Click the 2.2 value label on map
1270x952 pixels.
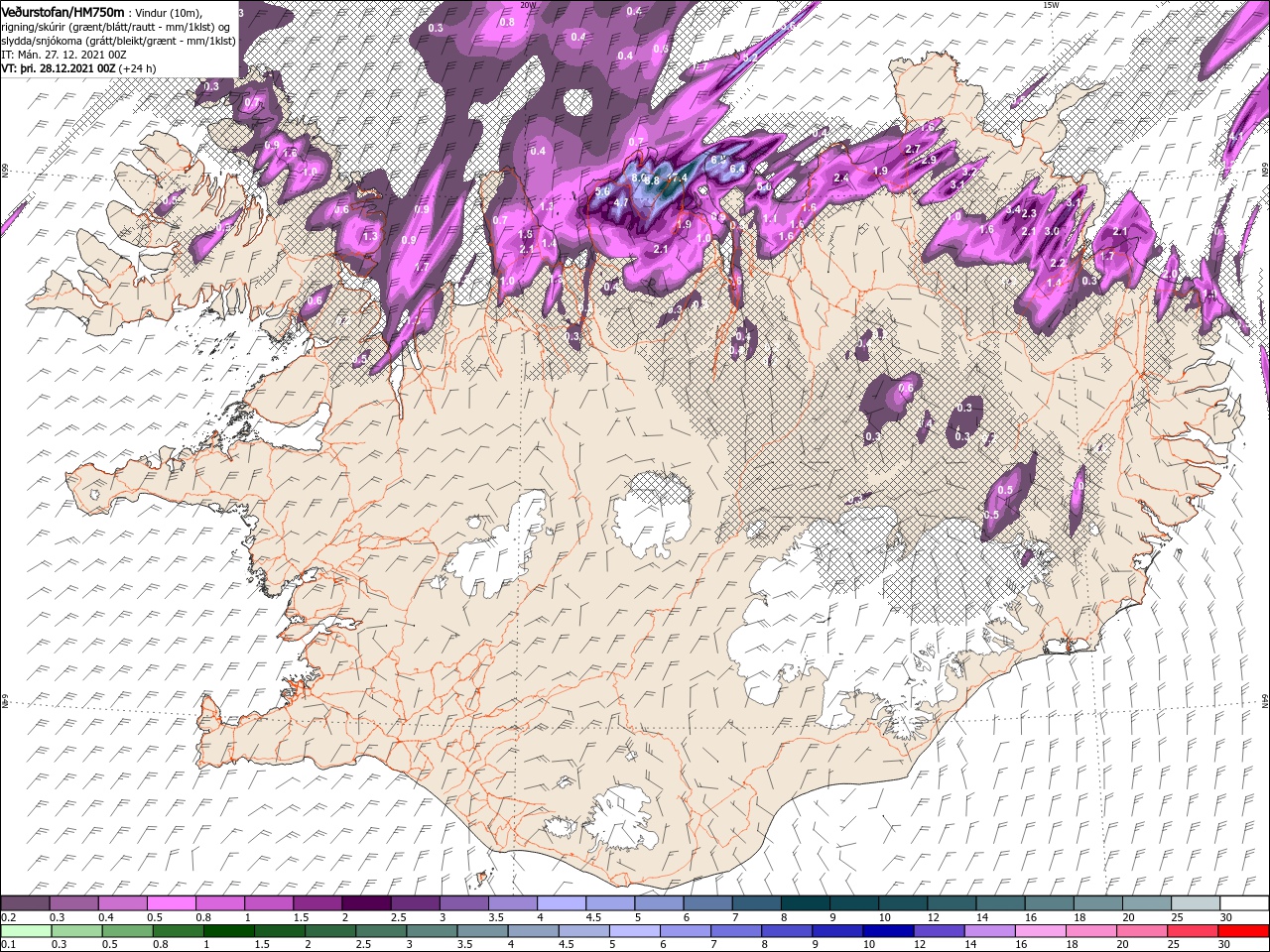(x=1058, y=264)
